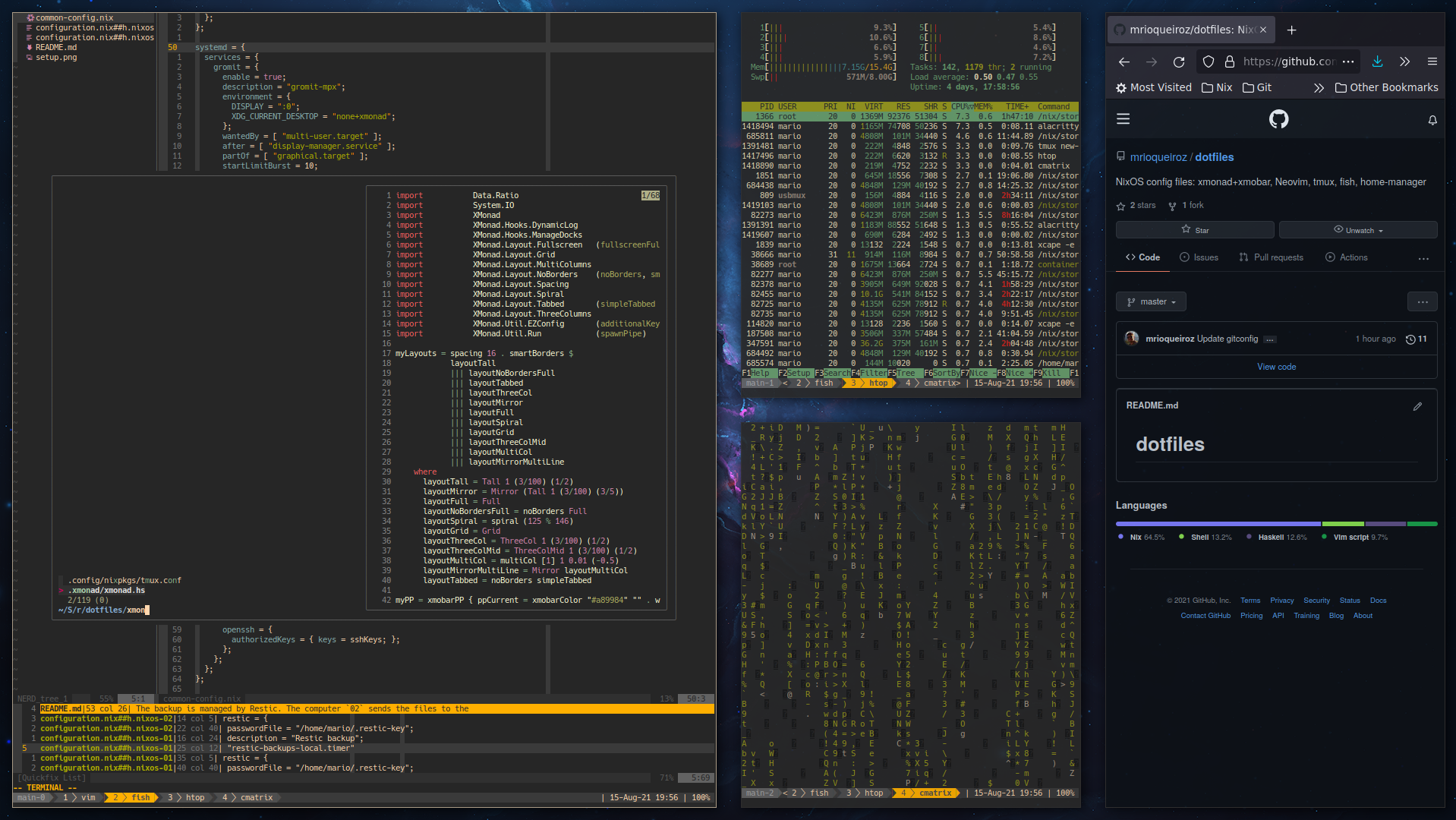Open the Firefox downloads arrow
The height and width of the screenshot is (820, 1456).
point(1378,62)
